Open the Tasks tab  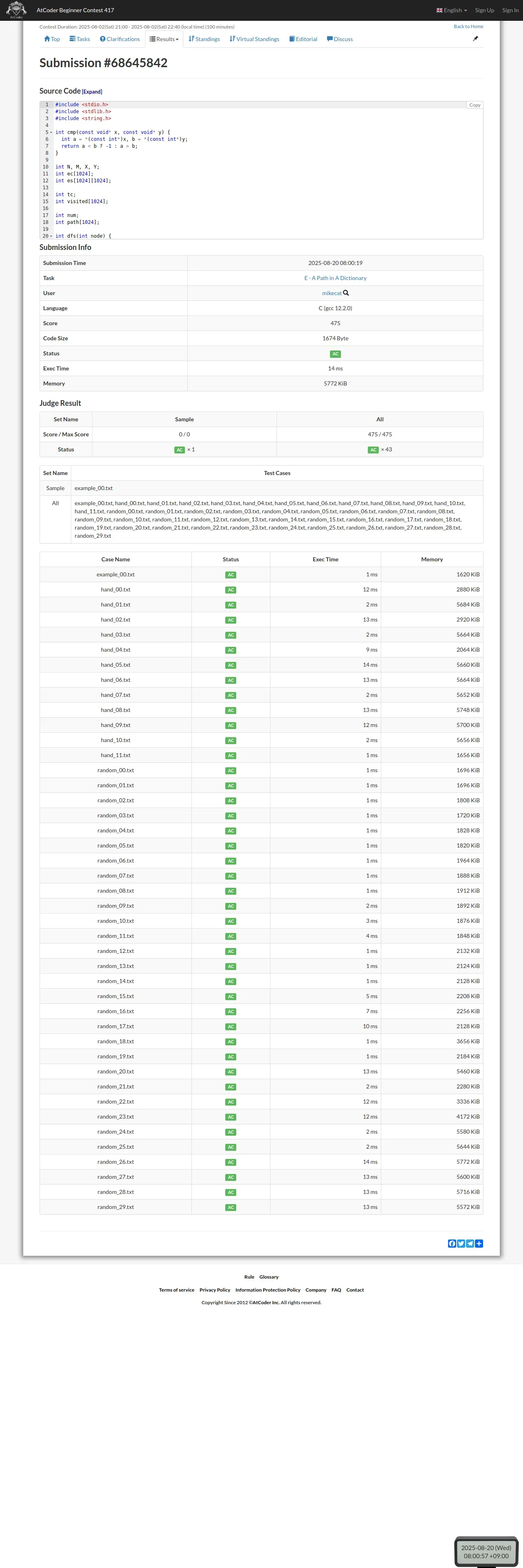80,39
